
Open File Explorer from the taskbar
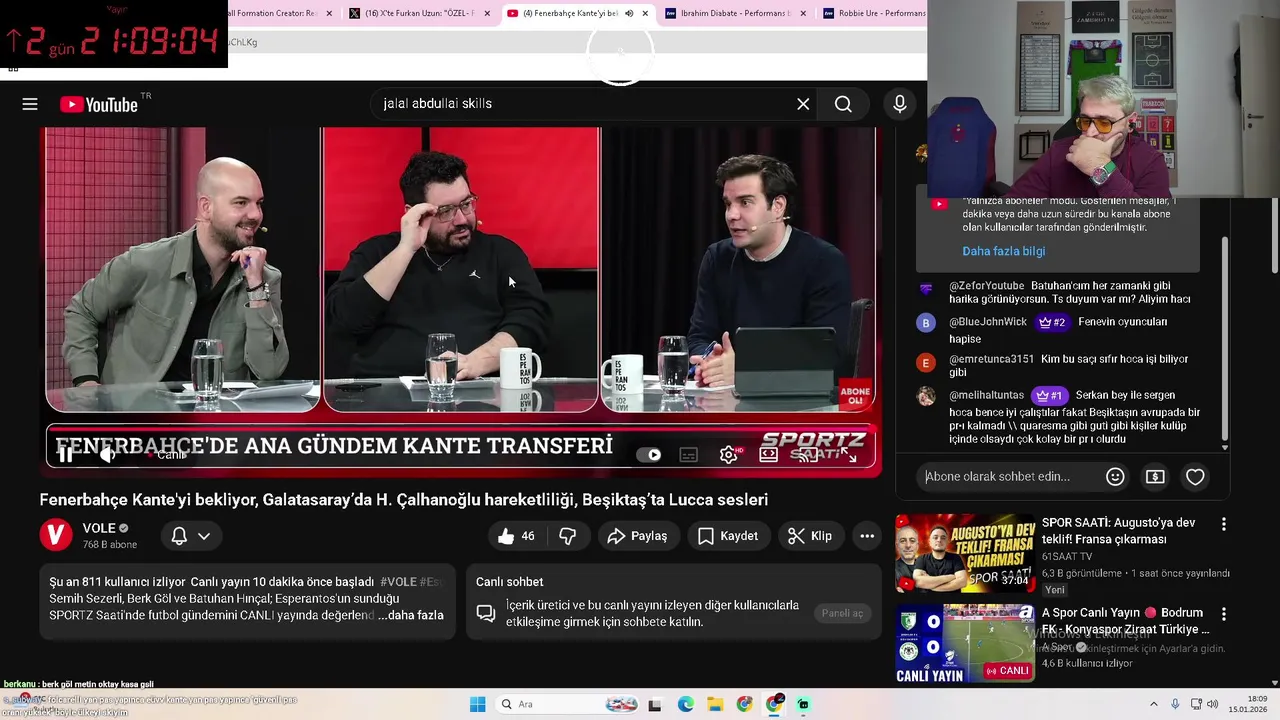point(715,704)
